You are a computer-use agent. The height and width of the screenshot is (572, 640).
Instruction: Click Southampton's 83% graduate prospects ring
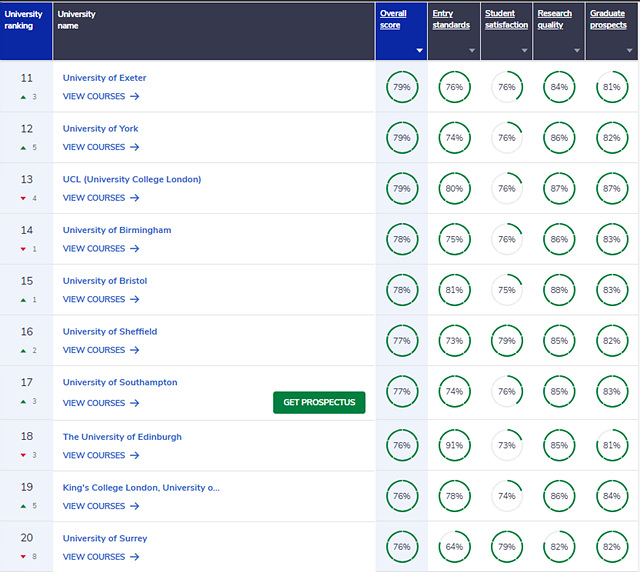(612, 392)
